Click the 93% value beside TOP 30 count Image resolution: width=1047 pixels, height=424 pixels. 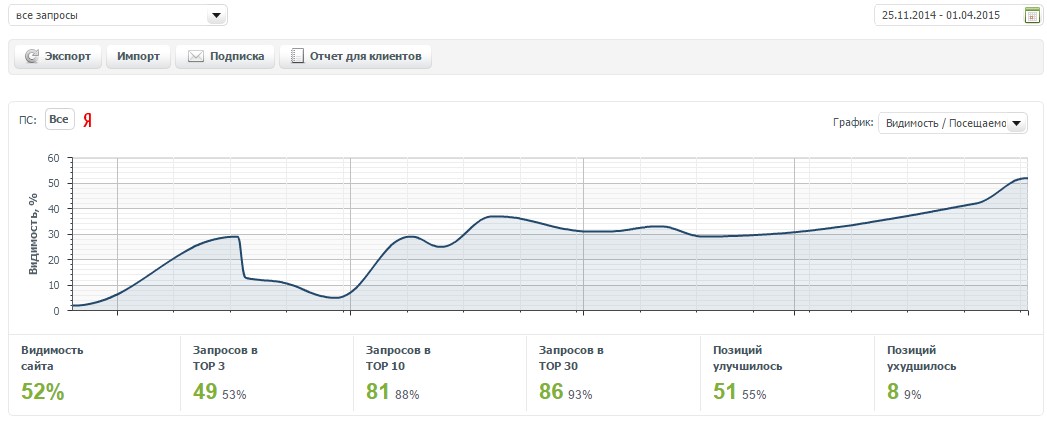point(580,395)
